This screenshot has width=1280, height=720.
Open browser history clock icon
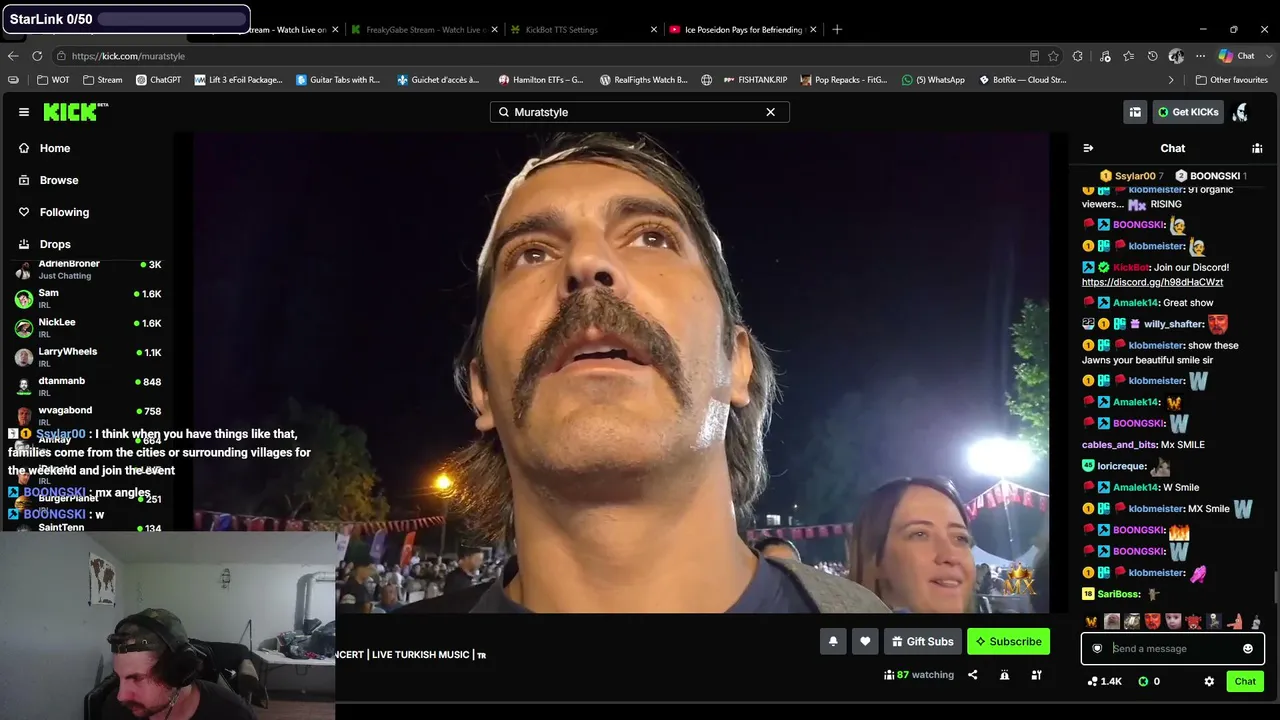[x=1152, y=56]
